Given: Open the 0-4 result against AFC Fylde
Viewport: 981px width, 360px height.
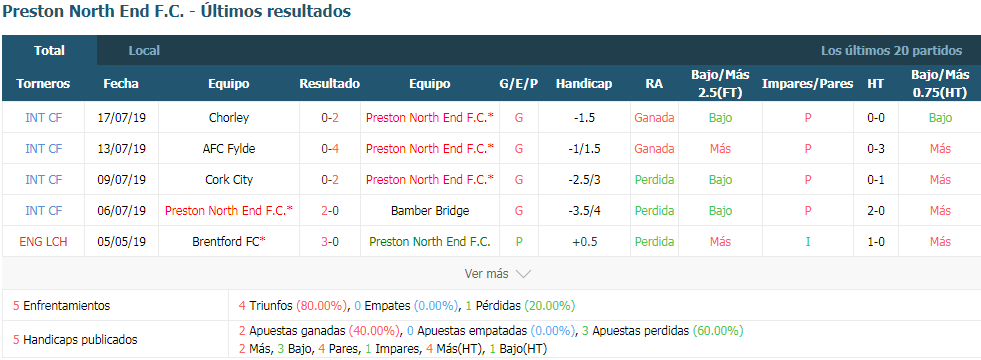Looking at the screenshot, I should (330, 148).
